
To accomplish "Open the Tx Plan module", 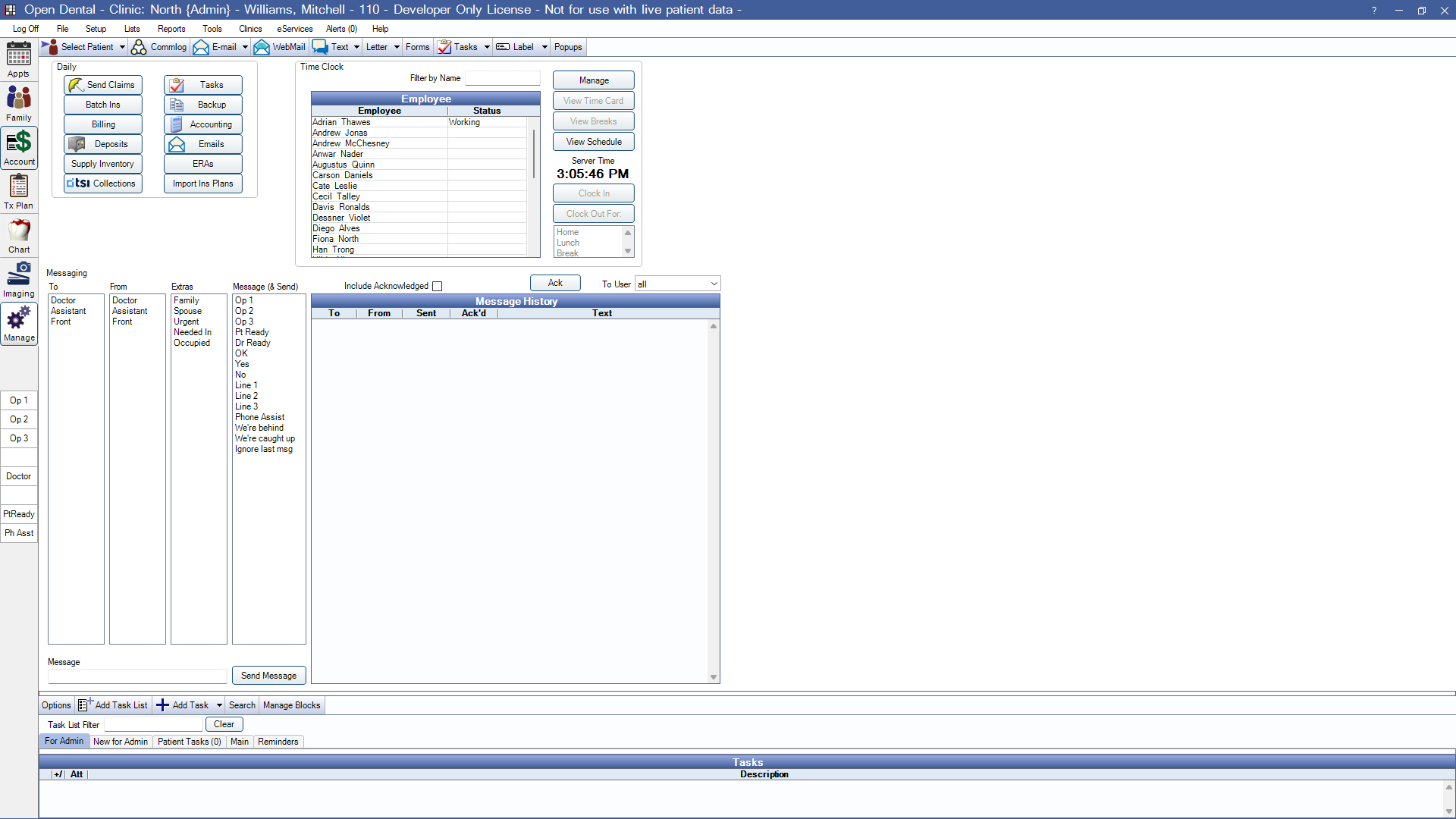I will pyautogui.click(x=18, y=191).
